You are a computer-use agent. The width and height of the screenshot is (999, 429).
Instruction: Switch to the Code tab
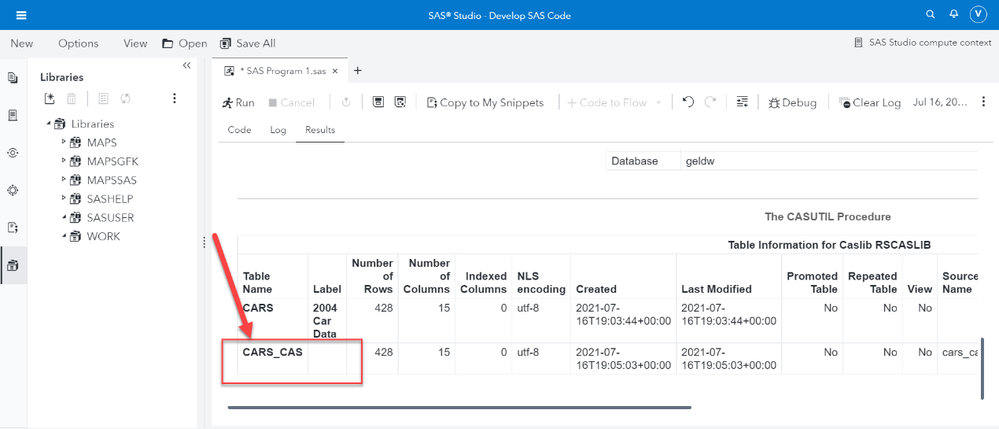click(x=239, y=130)
